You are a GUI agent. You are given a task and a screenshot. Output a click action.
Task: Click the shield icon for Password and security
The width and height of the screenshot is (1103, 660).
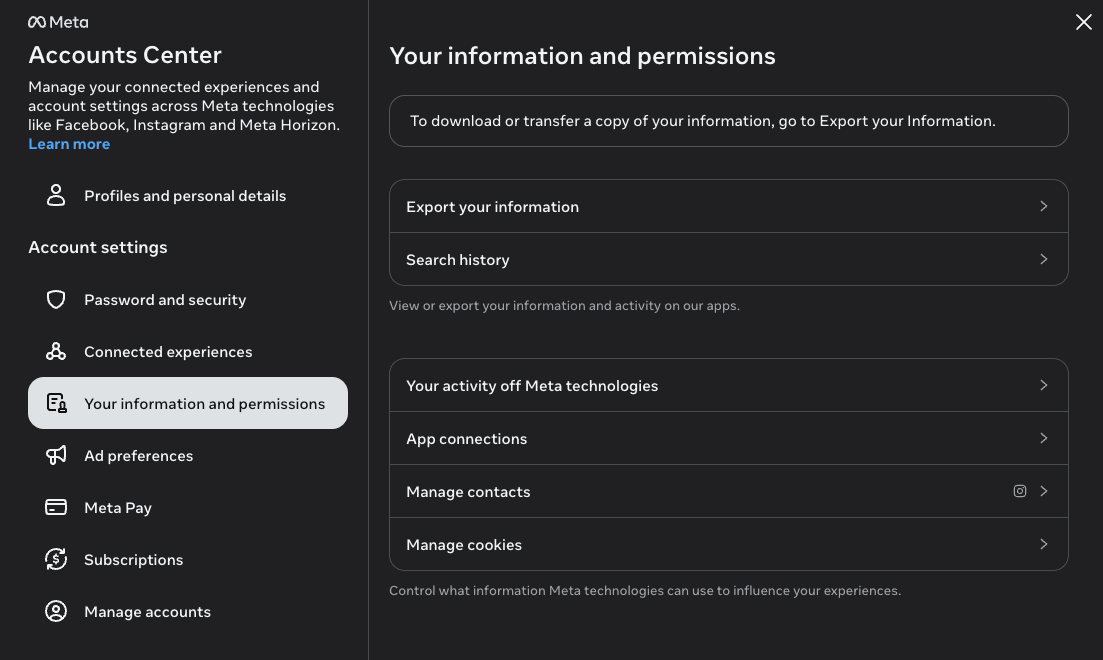click(x=56, y=300)
